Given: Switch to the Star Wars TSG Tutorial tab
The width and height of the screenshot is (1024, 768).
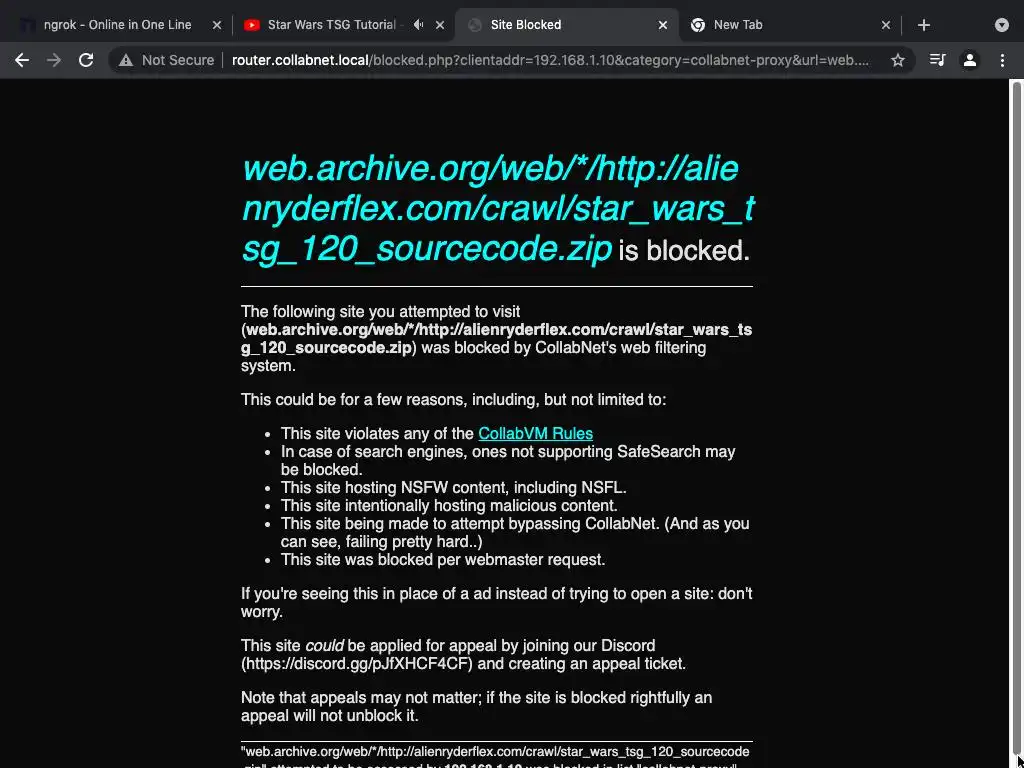Looking at the screenshot, I should click(x=331, y=25).
